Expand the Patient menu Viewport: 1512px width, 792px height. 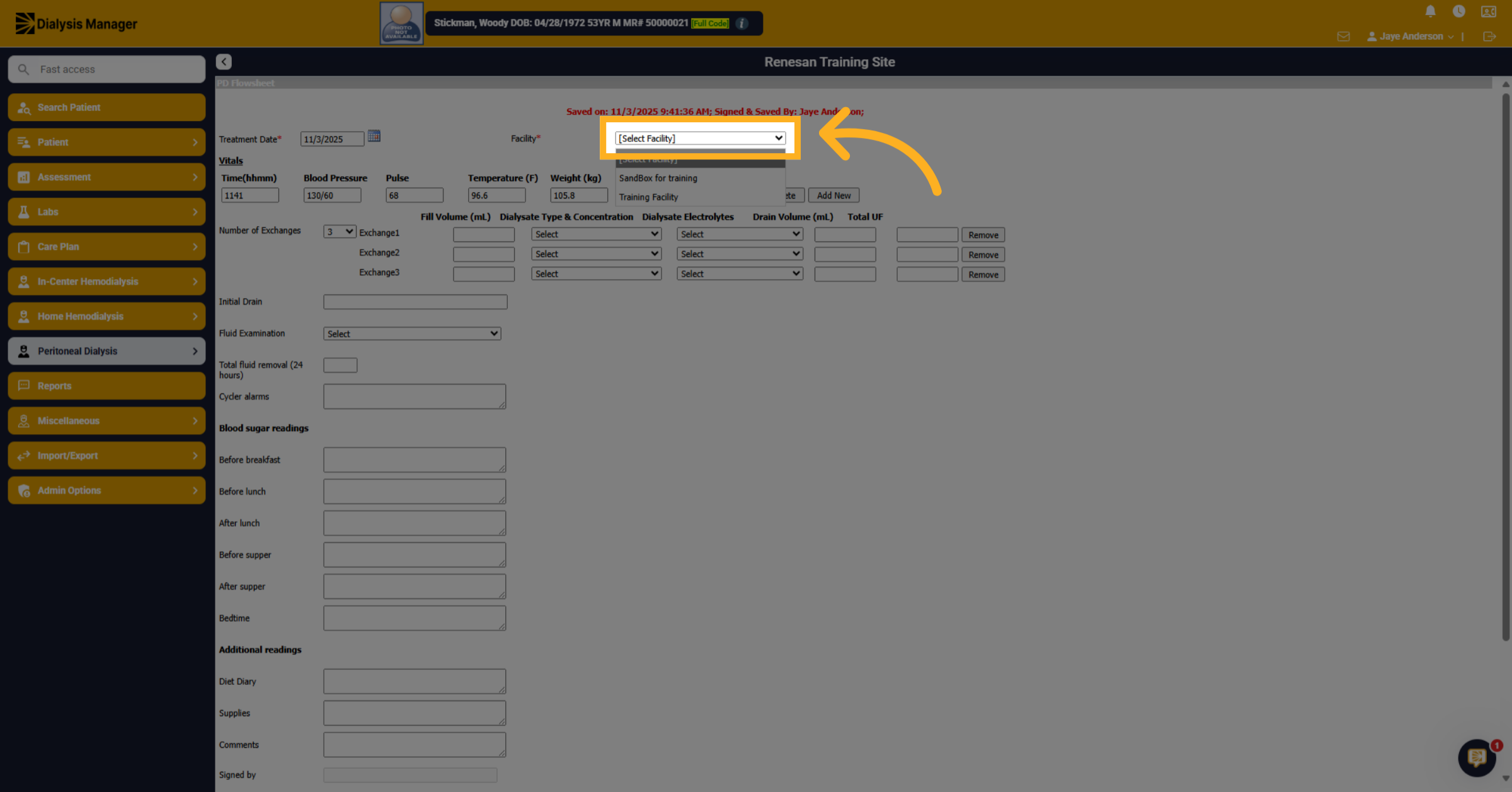tap(106, 142)
